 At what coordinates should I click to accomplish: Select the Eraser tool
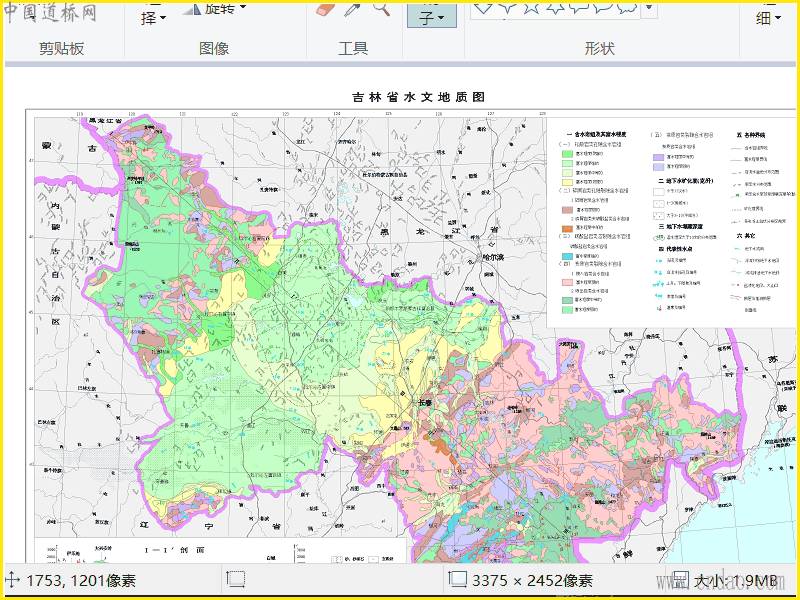pyautogui.click(x=325, y=10)
